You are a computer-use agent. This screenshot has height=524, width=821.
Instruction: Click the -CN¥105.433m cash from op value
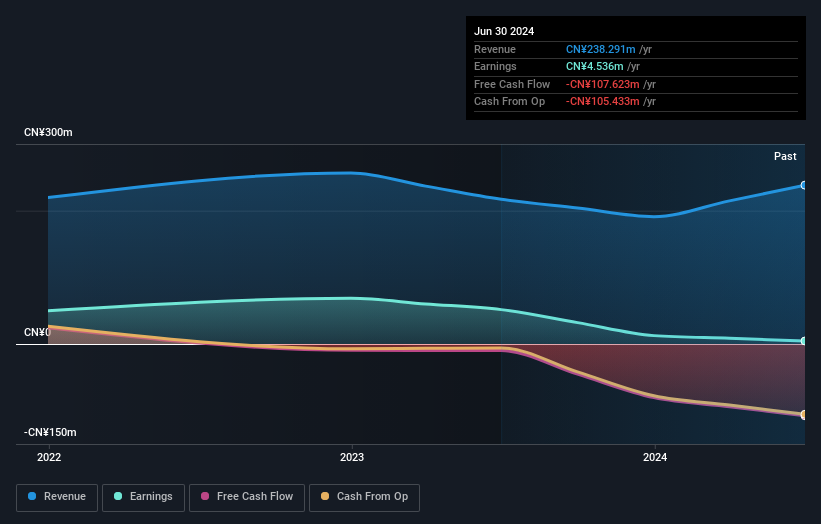(603, 102)
